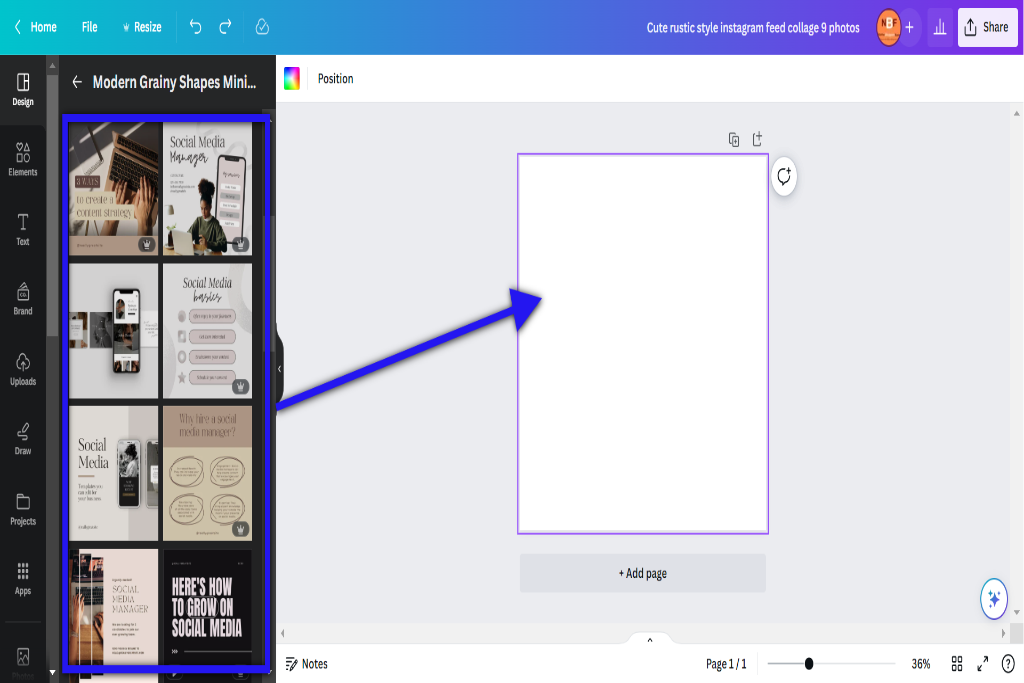
Task: Open the rainbow background color swatch
Action: pos(292,78)
